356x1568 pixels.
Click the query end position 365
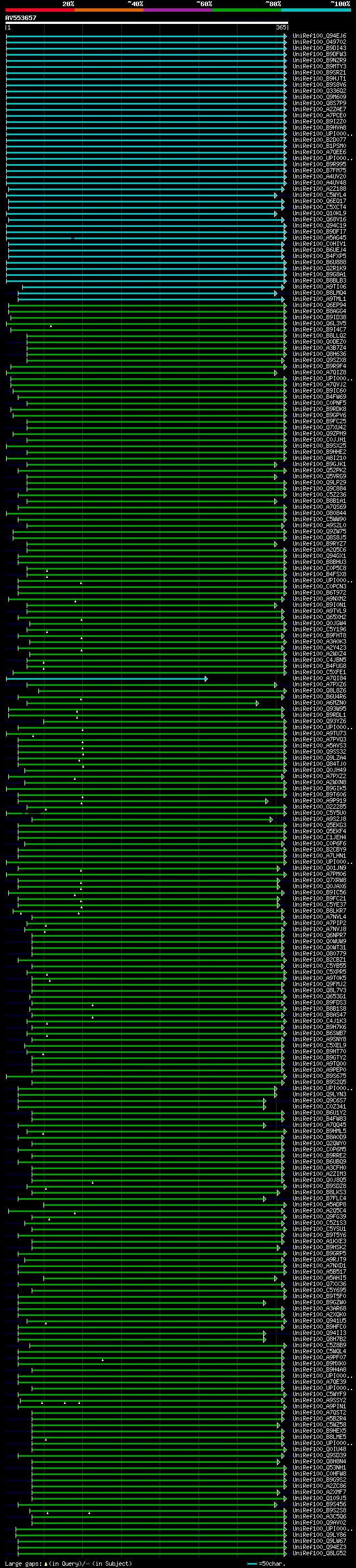[281, 27]
